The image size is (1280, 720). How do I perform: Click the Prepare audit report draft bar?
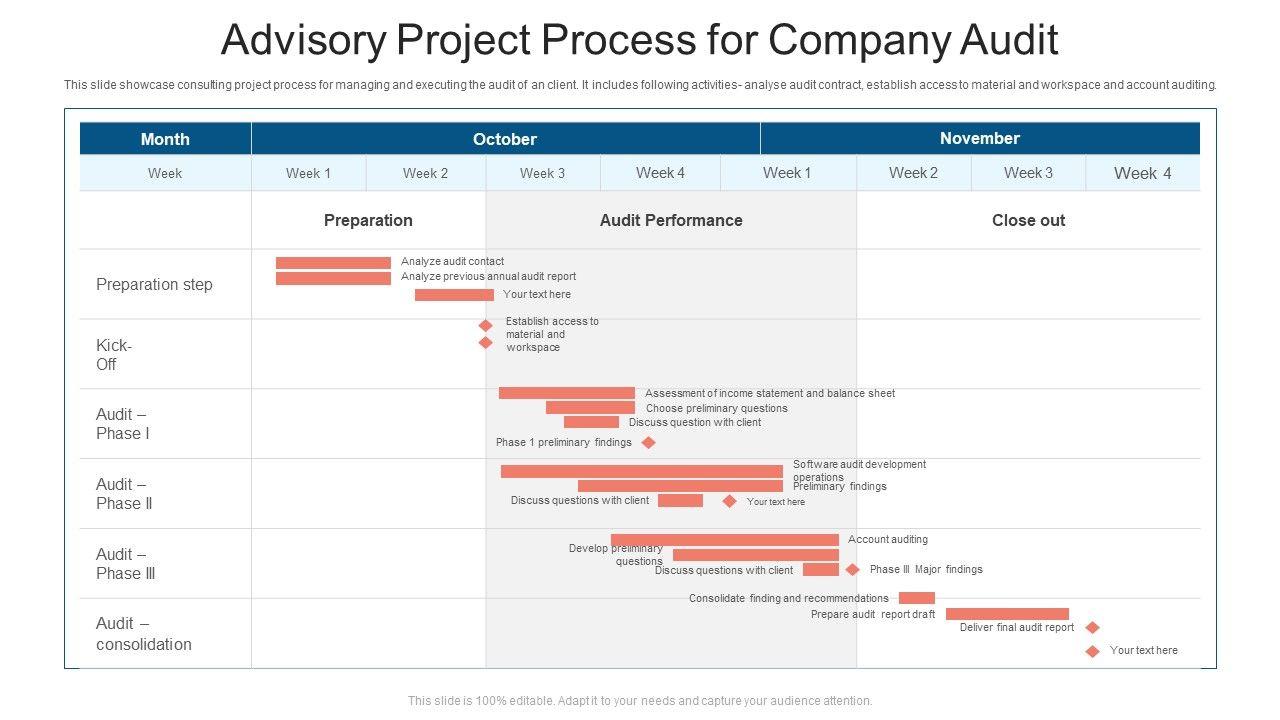click(1007, 614)
